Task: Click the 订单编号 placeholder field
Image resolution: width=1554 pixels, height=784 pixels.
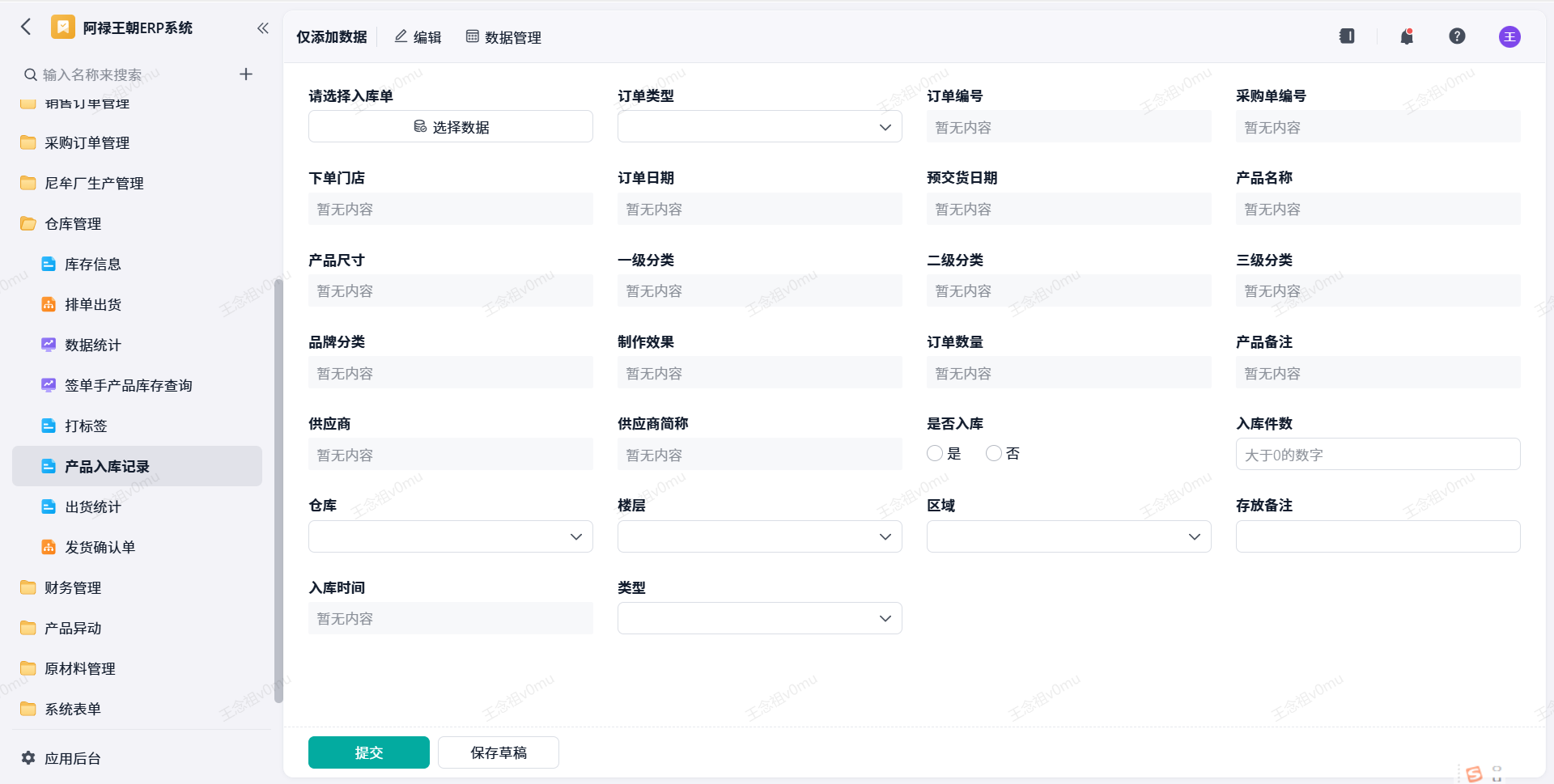Action: 1068,127
